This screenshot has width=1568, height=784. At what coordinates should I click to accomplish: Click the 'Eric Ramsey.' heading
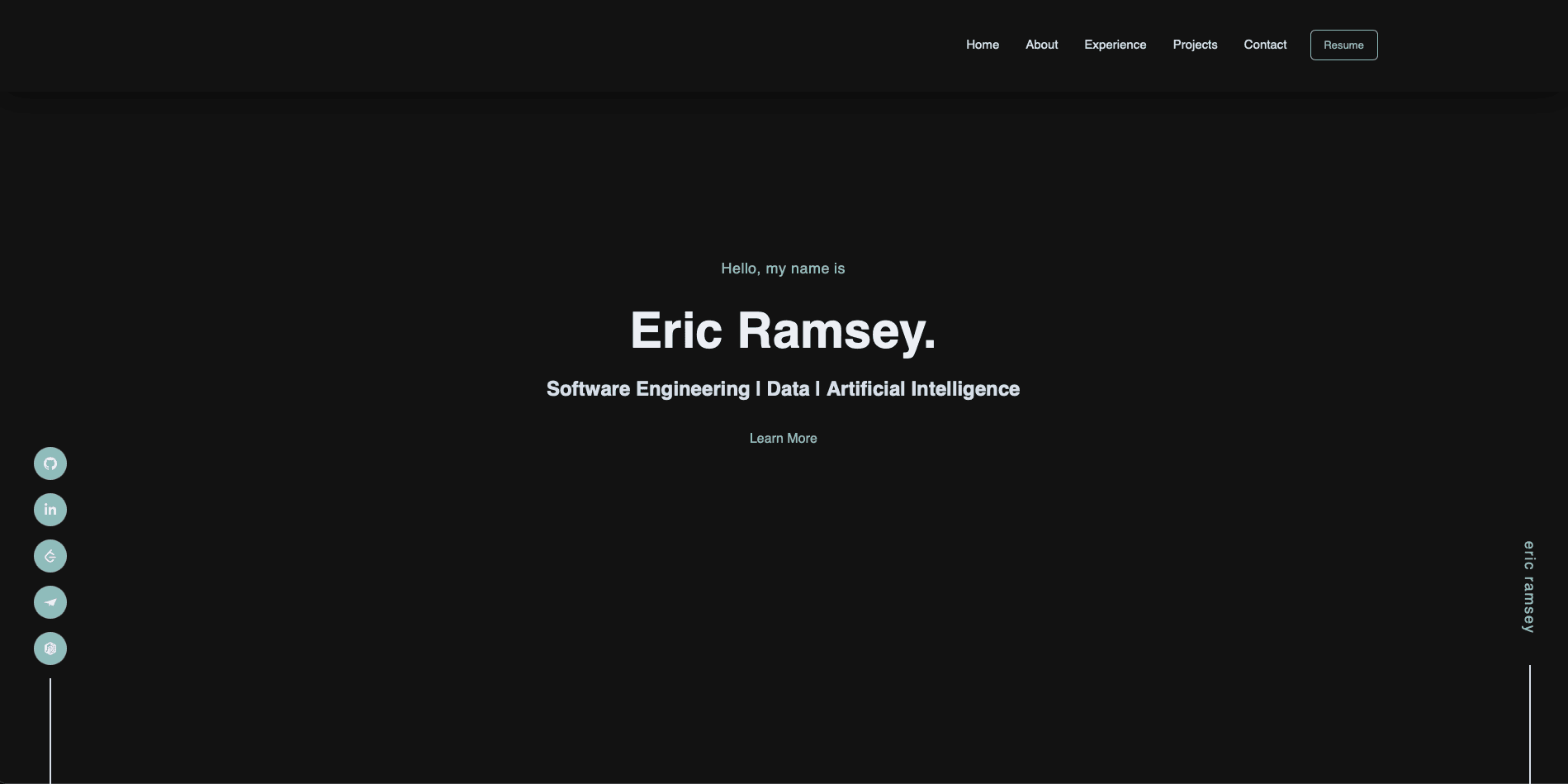[784, 330]
